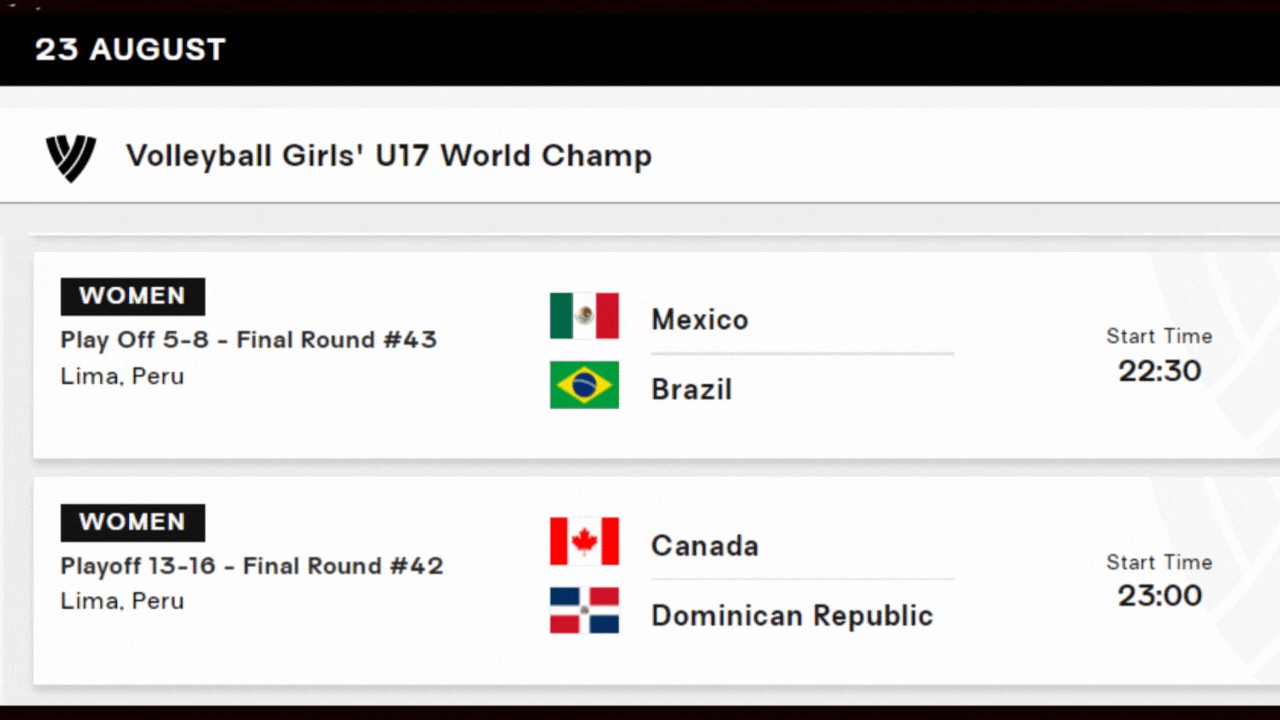Click the Dominican Republic flag icon
The image size is (1280, 720).
[x=584, y=610]
